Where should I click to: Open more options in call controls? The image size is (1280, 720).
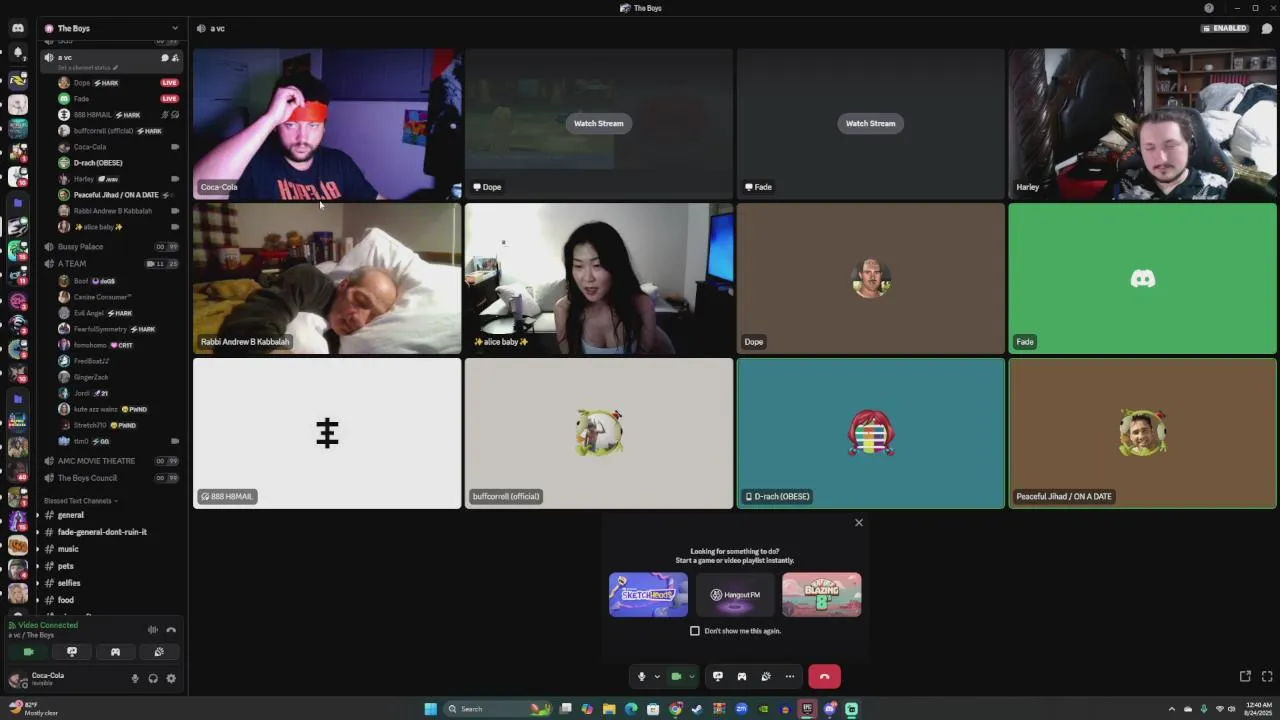click(790, 676)
